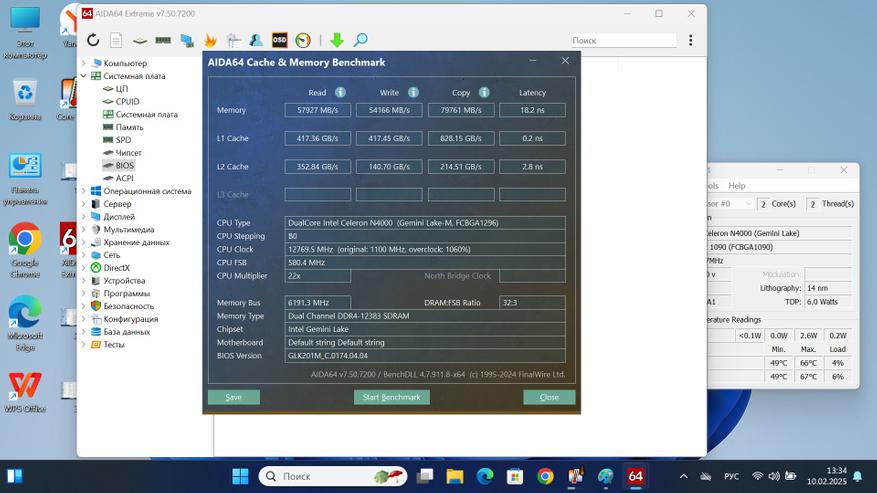This screenshot has width=877, height=493.
Task: Launch the System Stability Test flame icon
Action: (x=210, y=40)
